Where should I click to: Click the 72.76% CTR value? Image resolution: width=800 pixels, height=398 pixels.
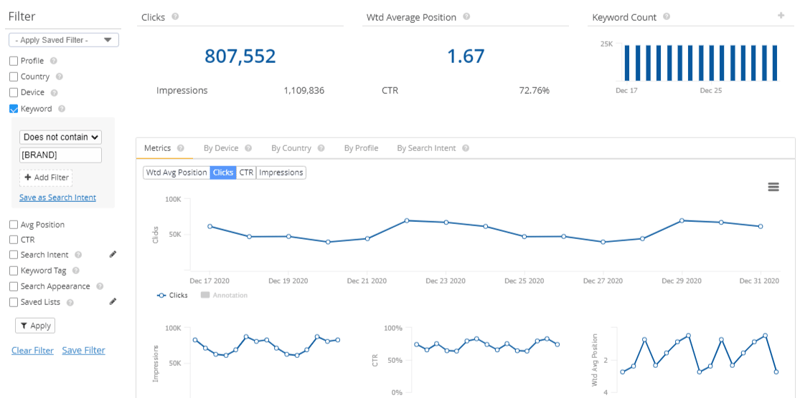(x=534, y=91)
